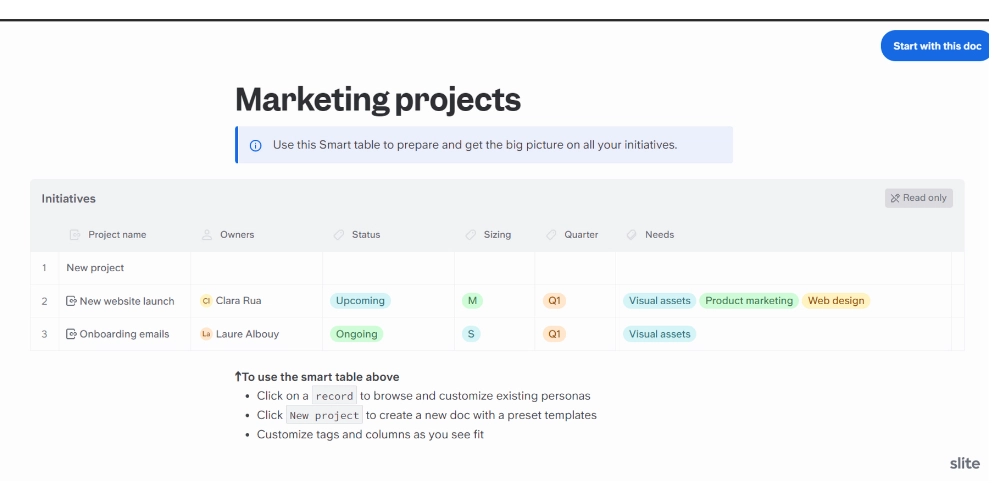Viewport: 1000px width, 500px height.
Task: Click the Sizing column tag icon
Action: pos(471,235)
